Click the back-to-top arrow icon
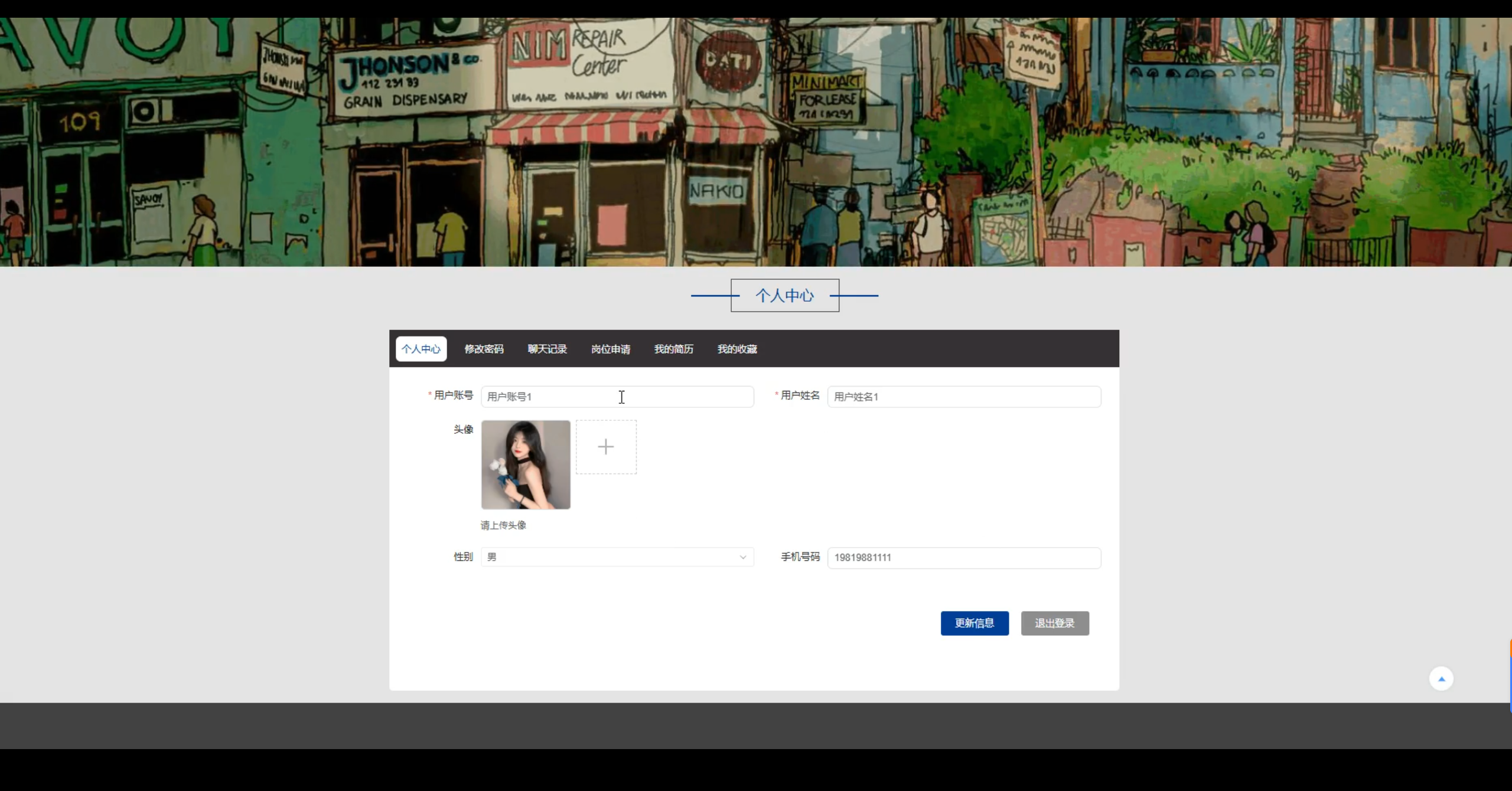The width and height of the screenshot is (1512, 791). (1441, 679)
